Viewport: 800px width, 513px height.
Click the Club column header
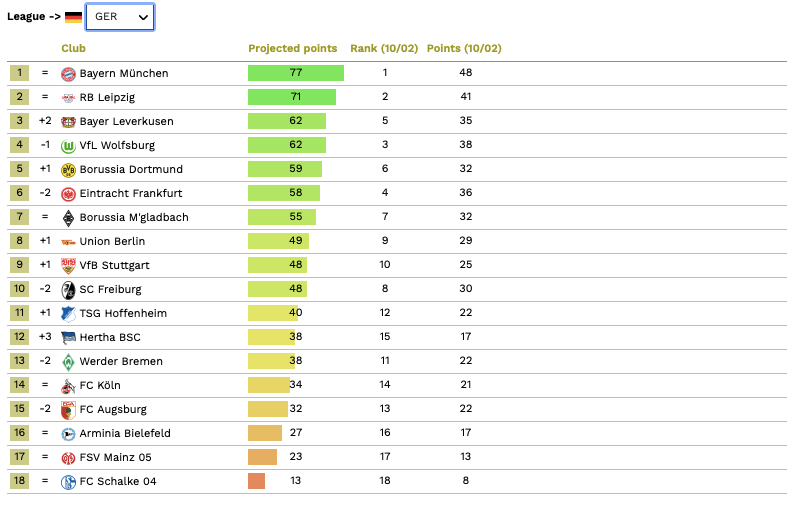coord(73,48)
